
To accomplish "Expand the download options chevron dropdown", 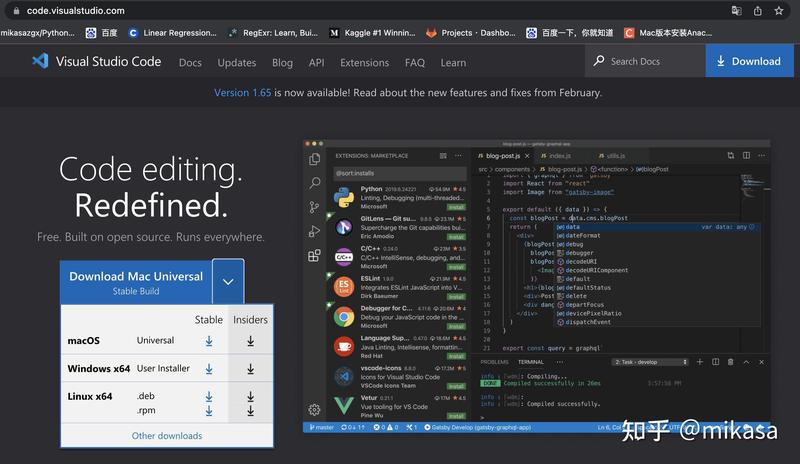I will (x=228, y=282).
